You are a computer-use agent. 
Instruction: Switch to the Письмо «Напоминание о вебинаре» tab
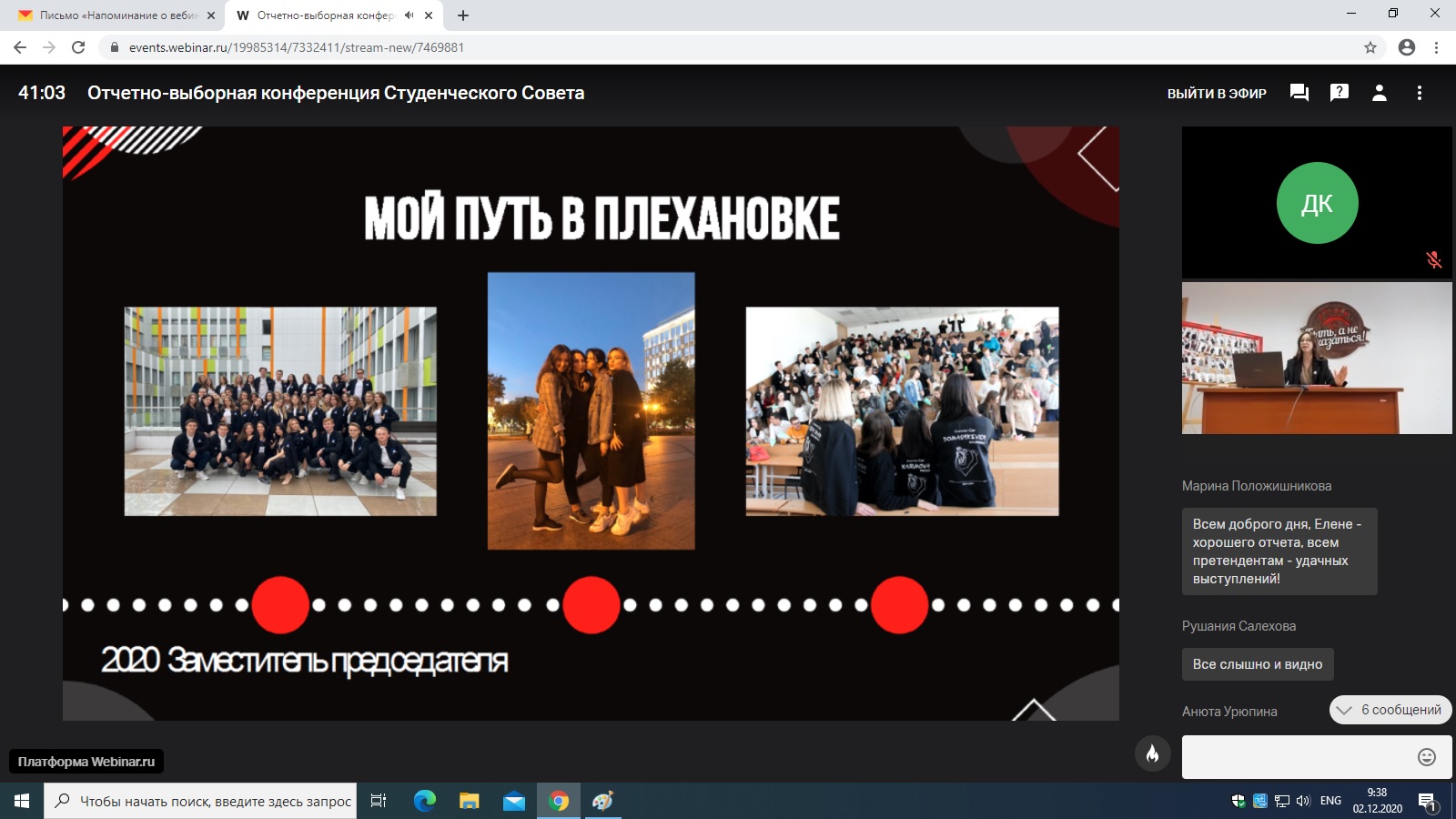[118, 15]
